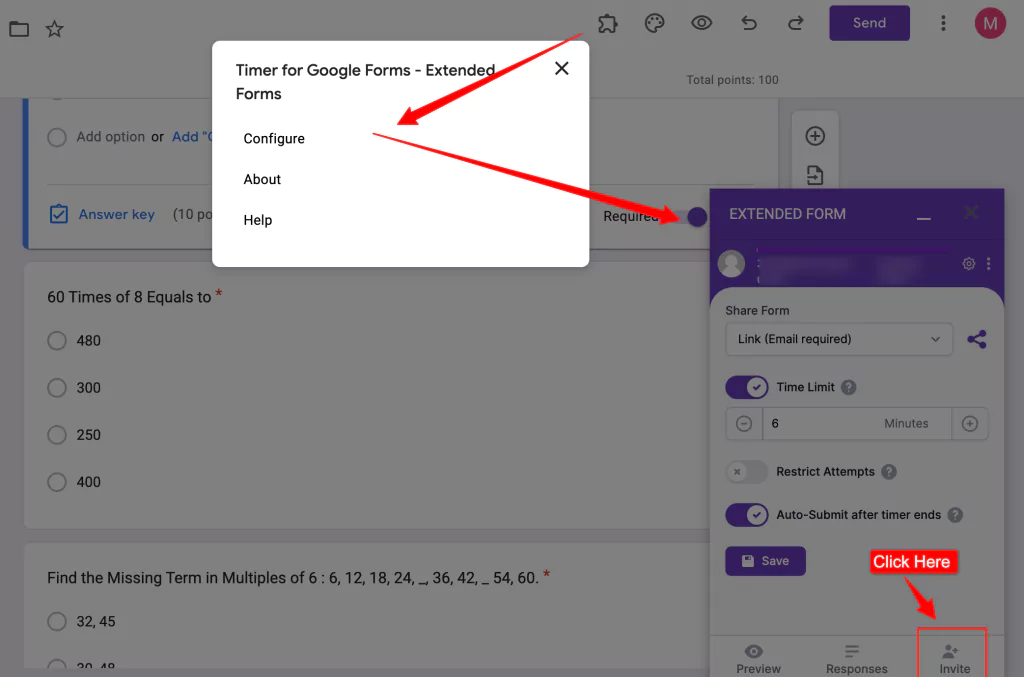
Task: Click the redo arrow icon
Action: (795, 22)
